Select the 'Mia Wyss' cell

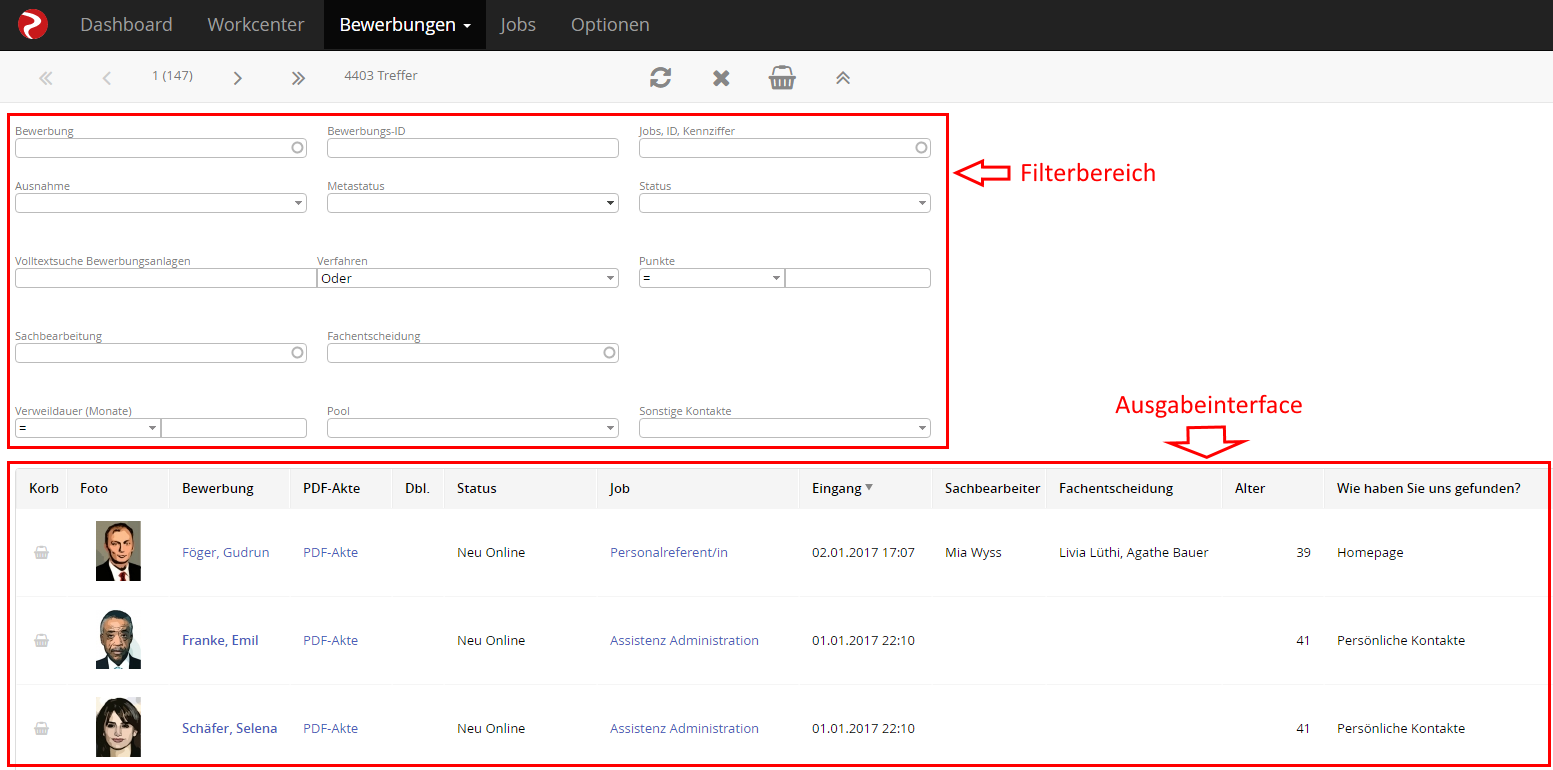(x=973, y=552)
